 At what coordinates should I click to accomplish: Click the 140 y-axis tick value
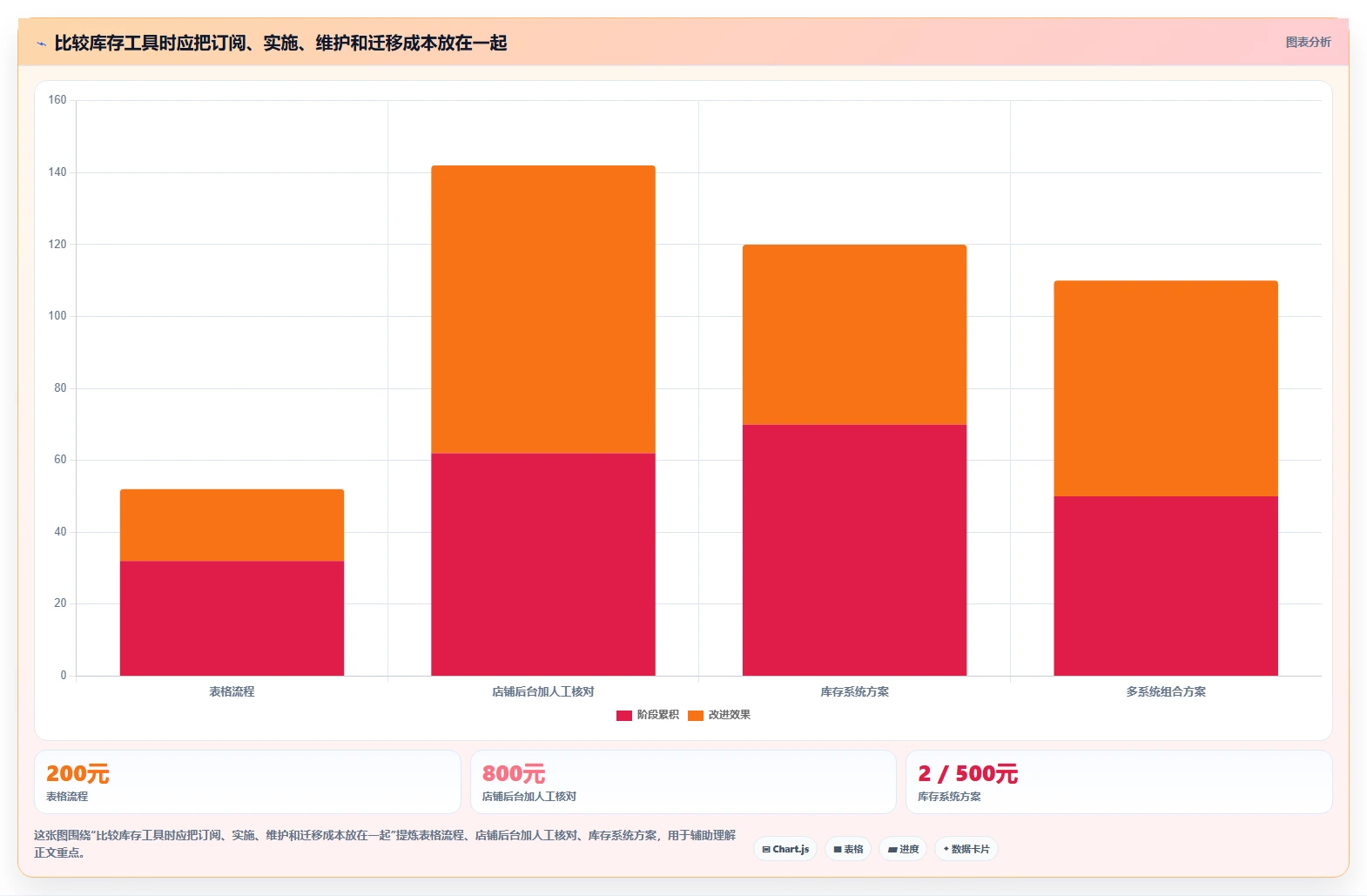(x=57, y=172)
